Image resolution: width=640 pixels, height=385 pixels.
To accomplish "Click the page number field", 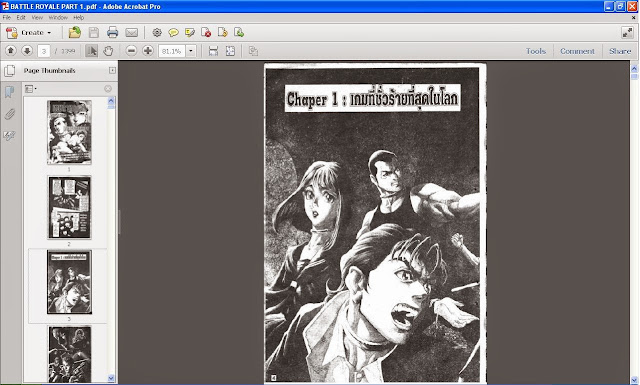I will tap(44, 51).
